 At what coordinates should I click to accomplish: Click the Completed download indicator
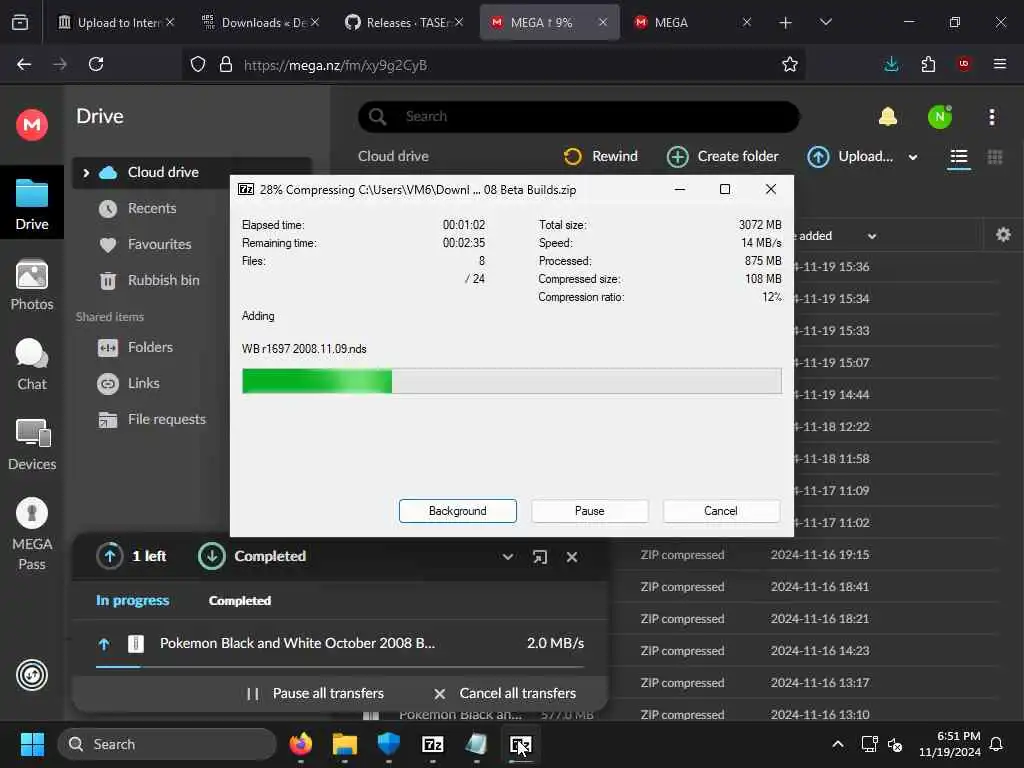point(252,556)
